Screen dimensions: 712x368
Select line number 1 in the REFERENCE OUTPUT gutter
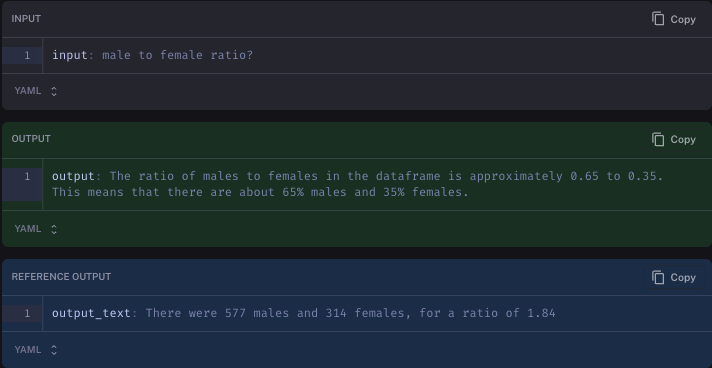coord(27,313)
